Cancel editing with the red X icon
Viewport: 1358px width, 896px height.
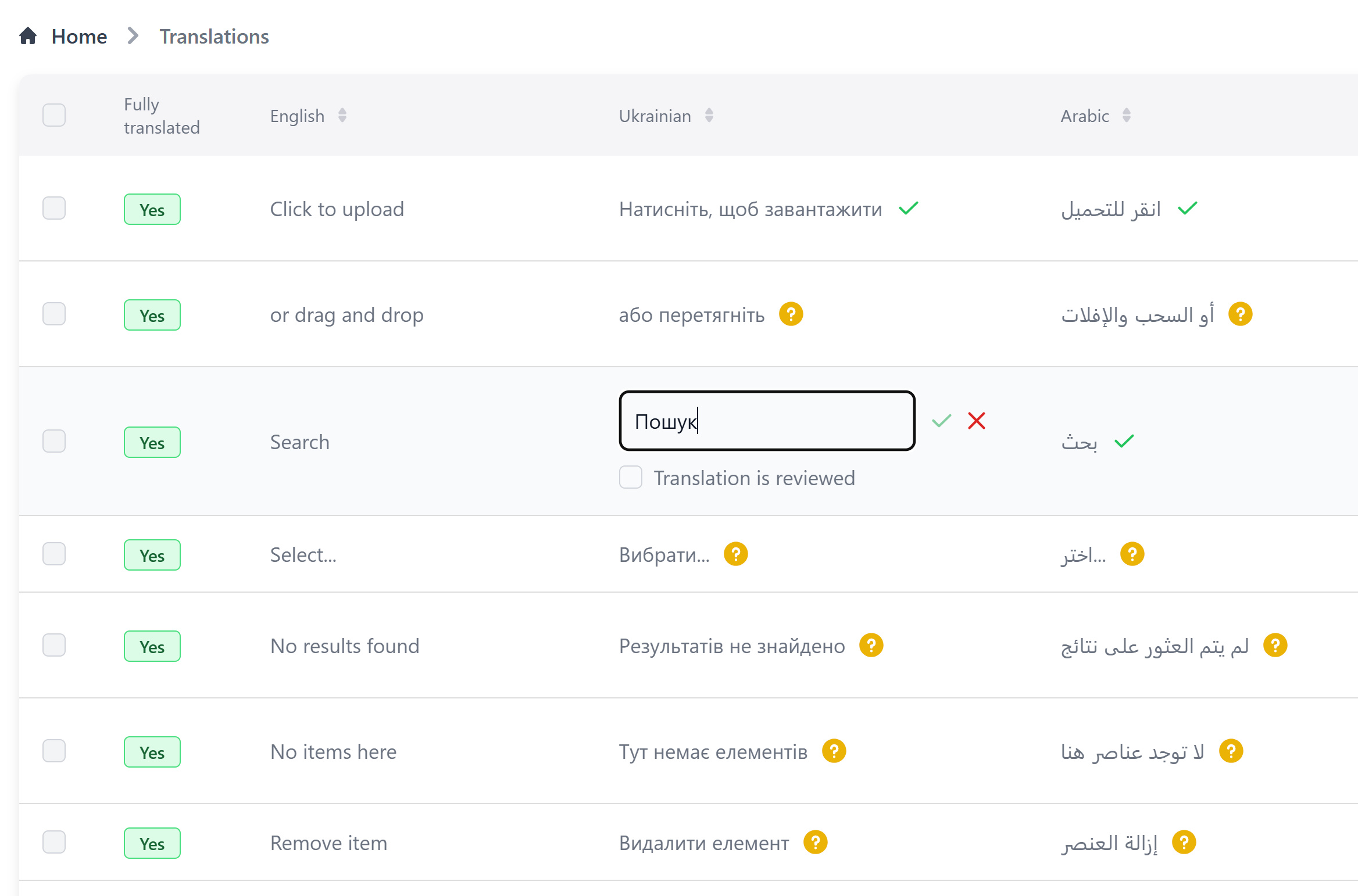[x=977, y=421]
